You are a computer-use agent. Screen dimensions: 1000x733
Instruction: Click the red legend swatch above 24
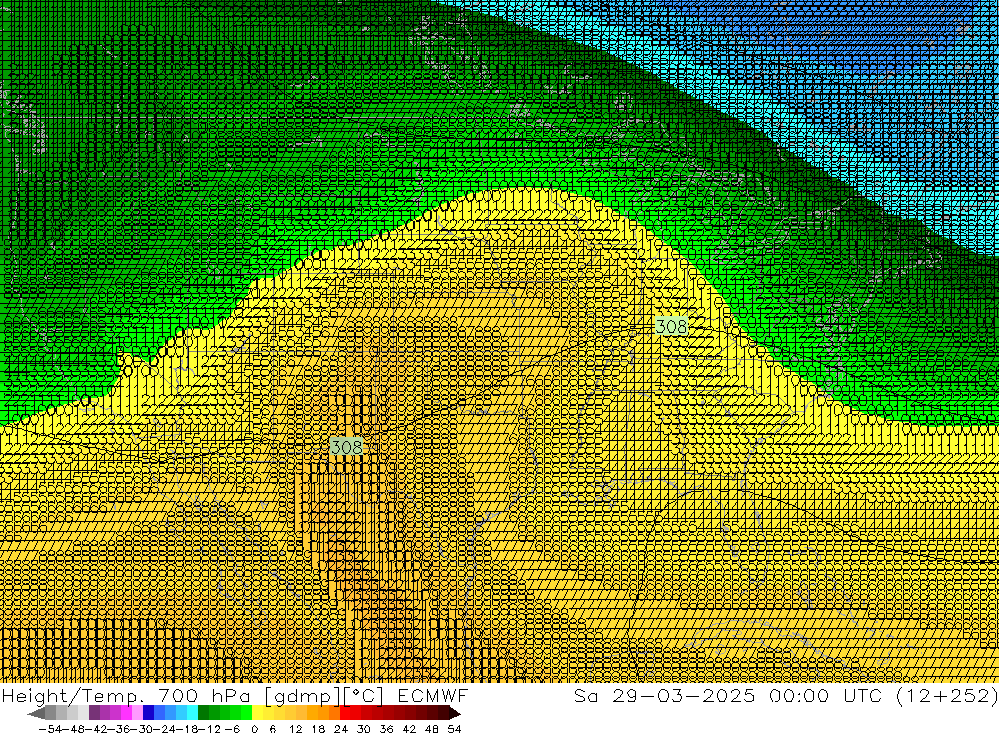[345, 713]
